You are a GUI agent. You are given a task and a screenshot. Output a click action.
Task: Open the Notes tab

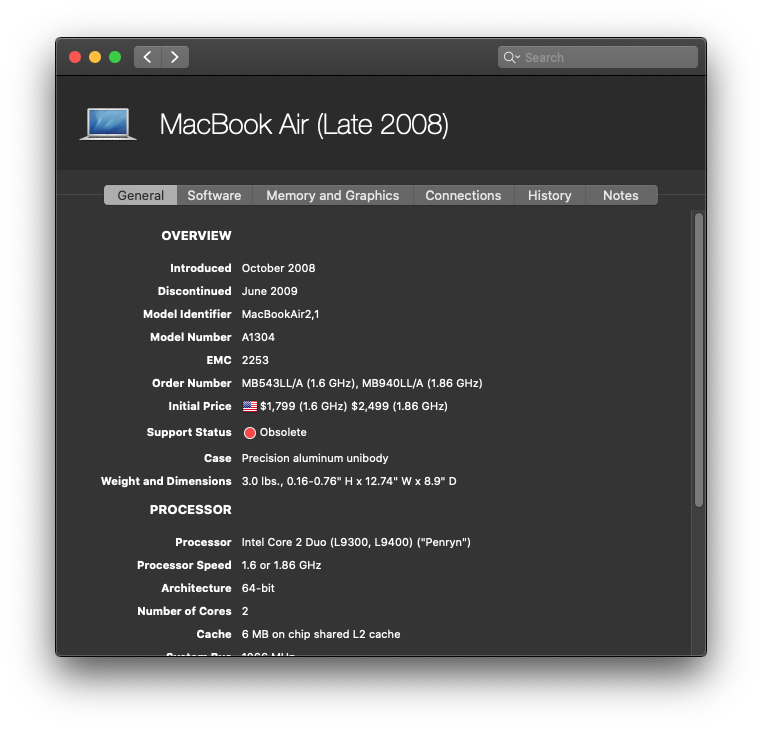point(621,195)
